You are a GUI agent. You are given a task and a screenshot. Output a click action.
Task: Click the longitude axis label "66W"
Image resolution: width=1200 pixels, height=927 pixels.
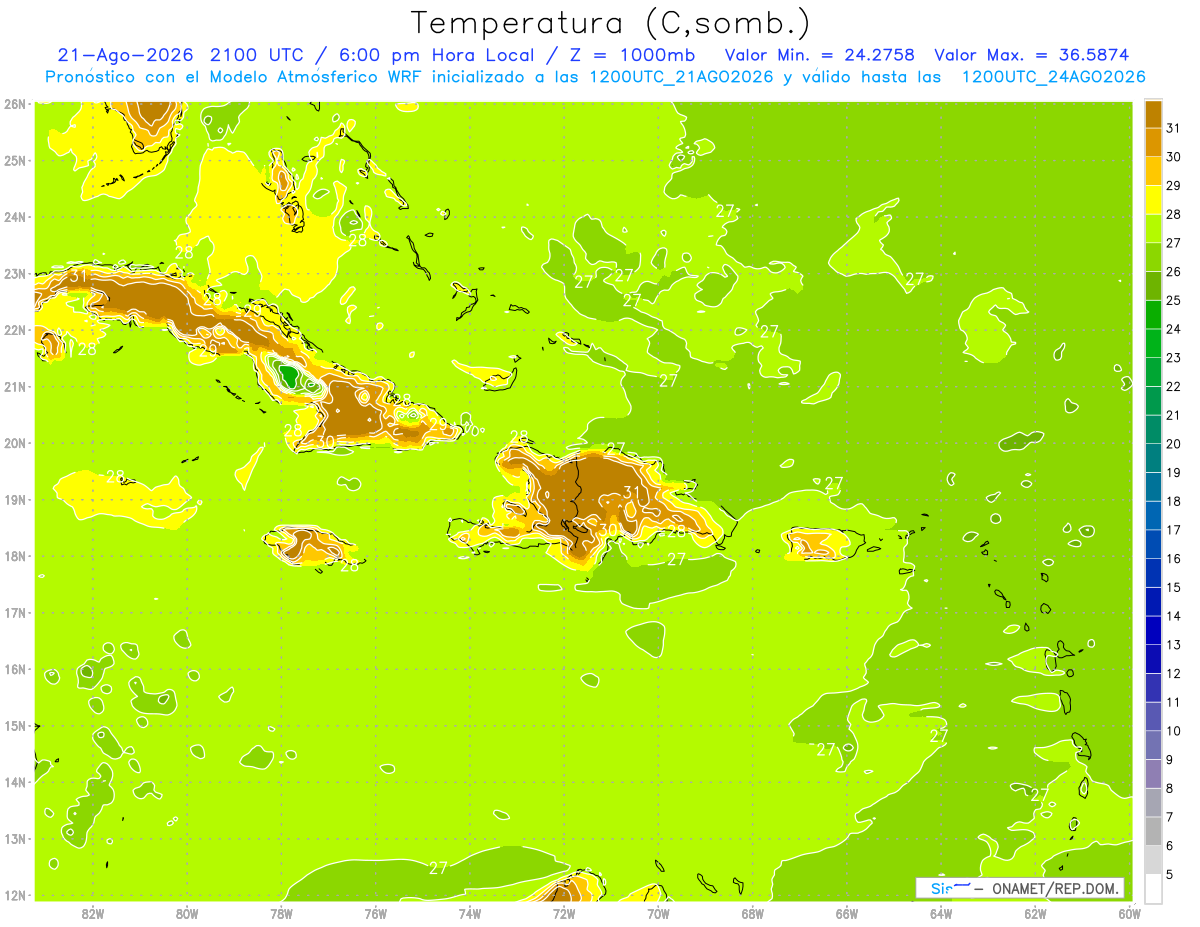(x=847, y=913)
